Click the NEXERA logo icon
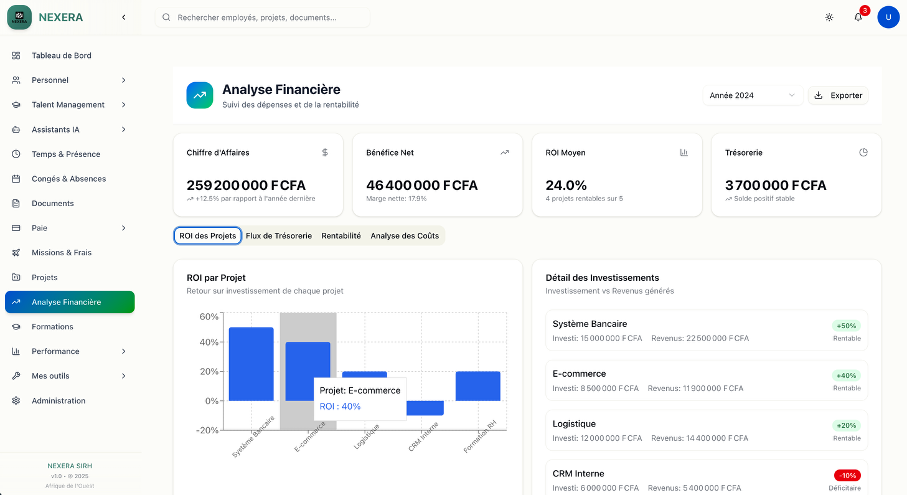 20,17
